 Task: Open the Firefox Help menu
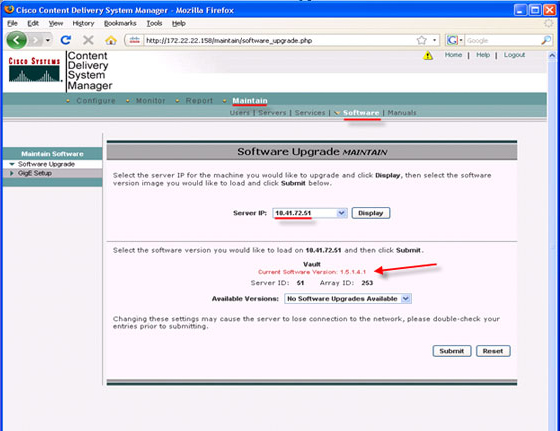179,23
